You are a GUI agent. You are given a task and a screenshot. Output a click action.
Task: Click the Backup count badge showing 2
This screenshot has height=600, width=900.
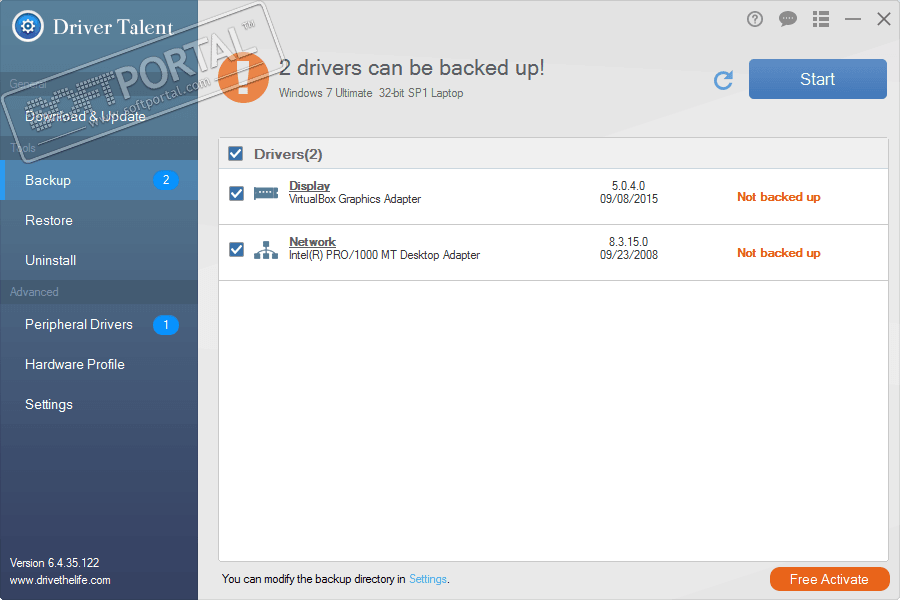[x=166, y=180]
